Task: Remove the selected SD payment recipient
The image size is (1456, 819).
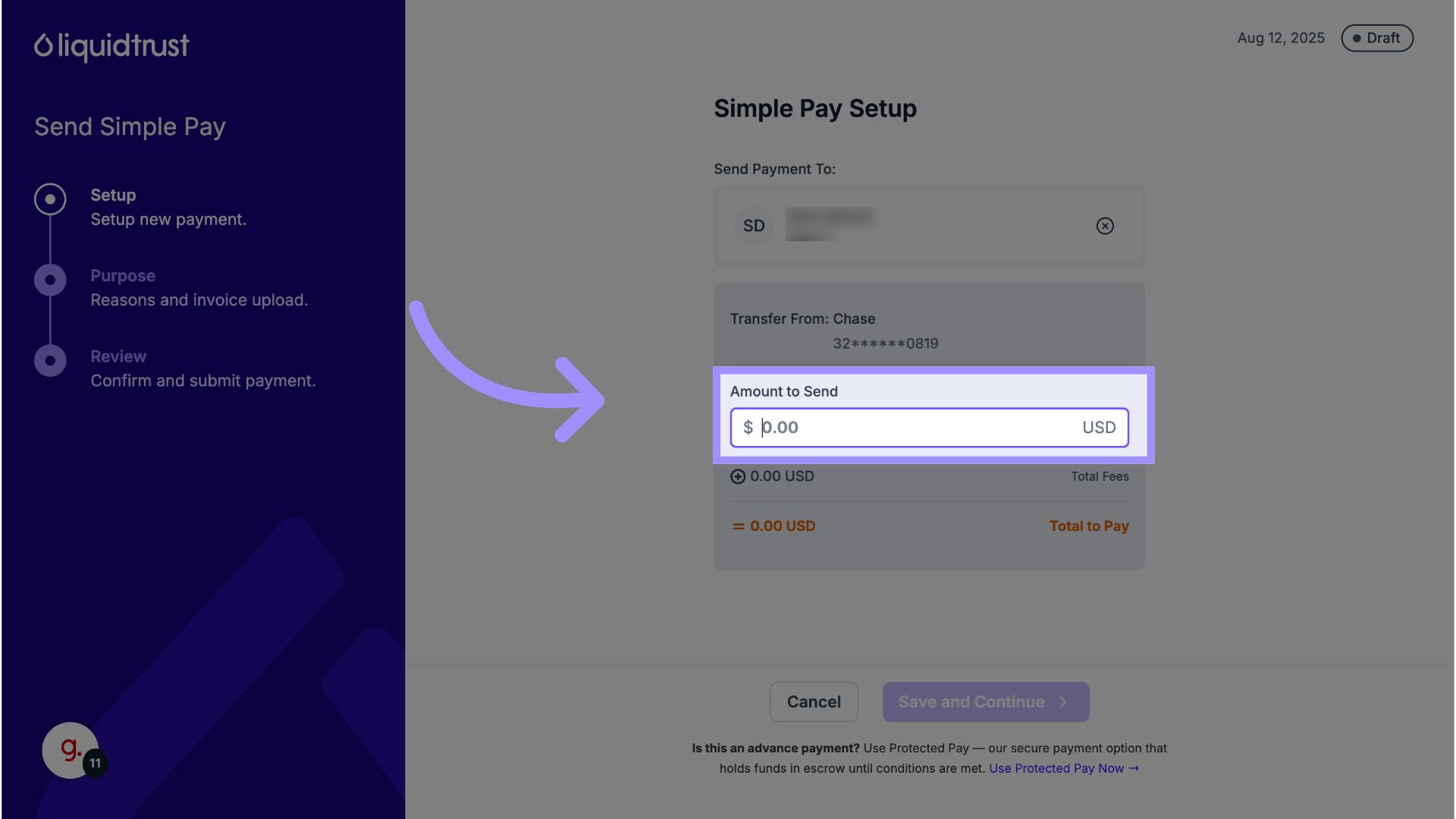Action: [x=1105, y=226]
